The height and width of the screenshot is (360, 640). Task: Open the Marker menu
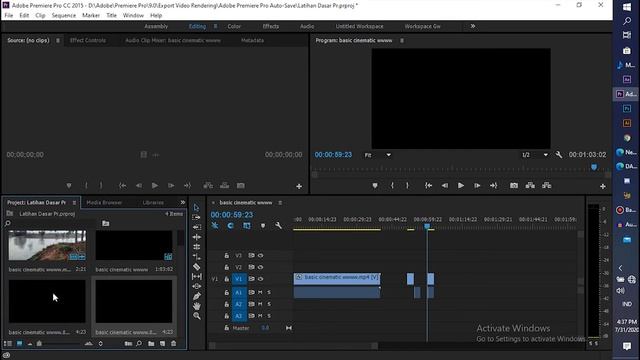tap(91, 15)
